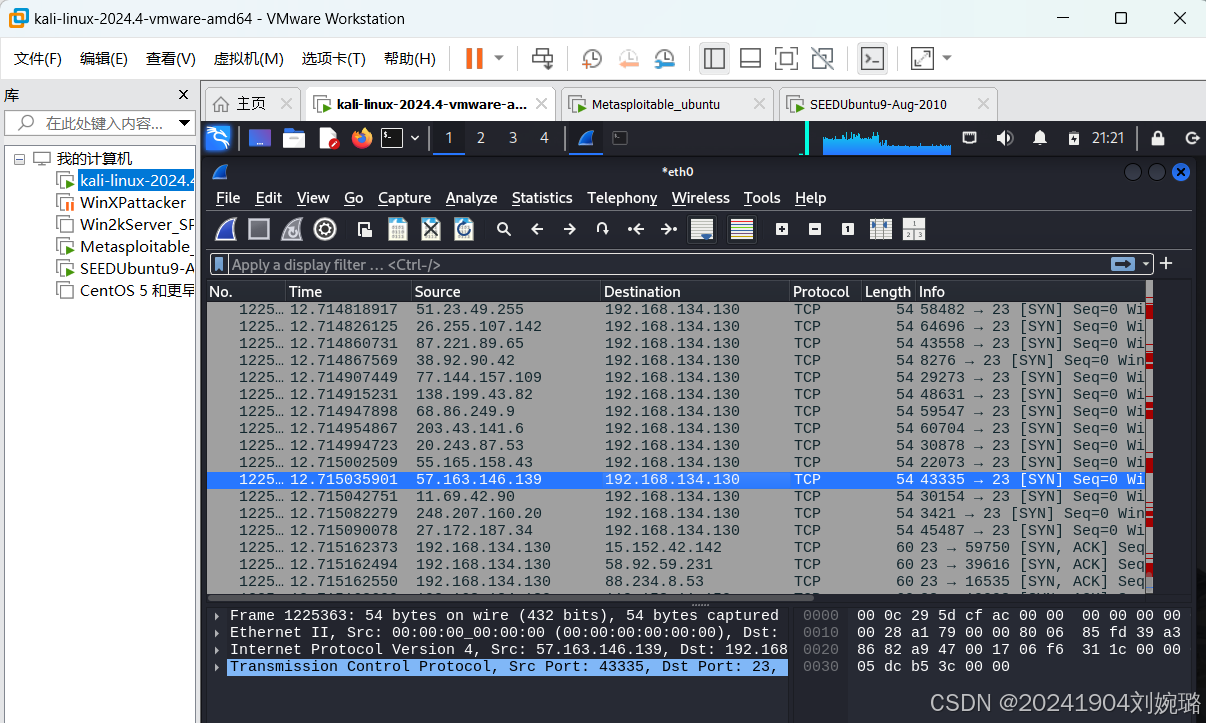Jump to the last packet
Viewport: 1206px width, 723px height.
click(x=669, y=230)
